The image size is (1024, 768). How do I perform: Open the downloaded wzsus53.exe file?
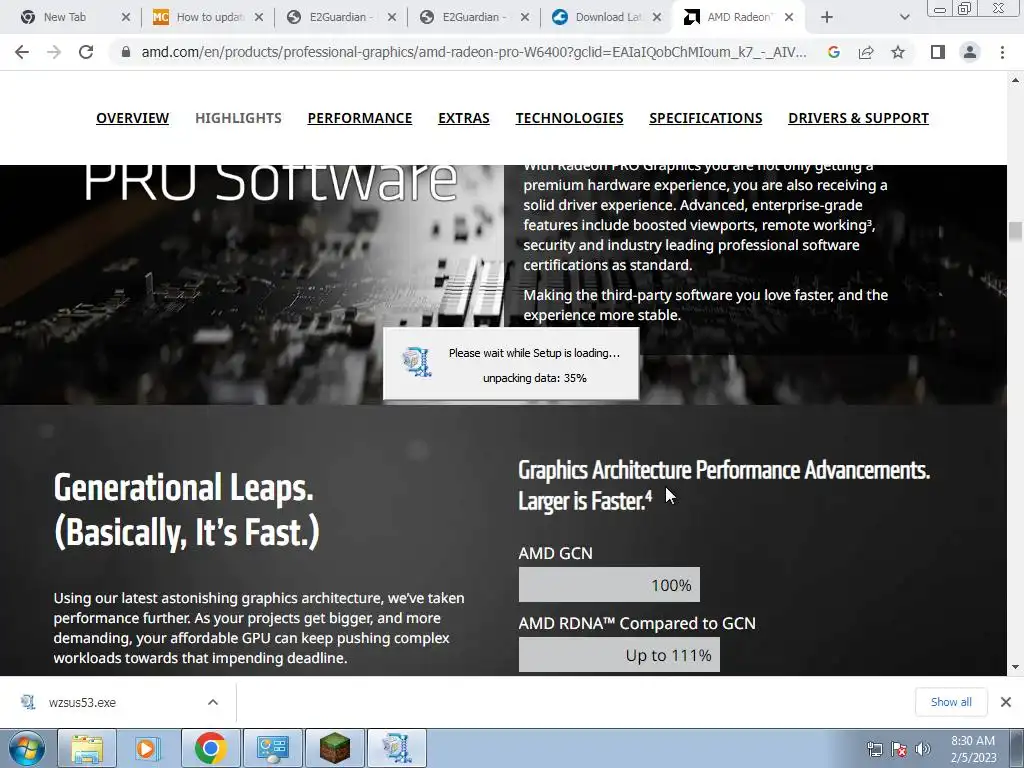coord(82,703)
